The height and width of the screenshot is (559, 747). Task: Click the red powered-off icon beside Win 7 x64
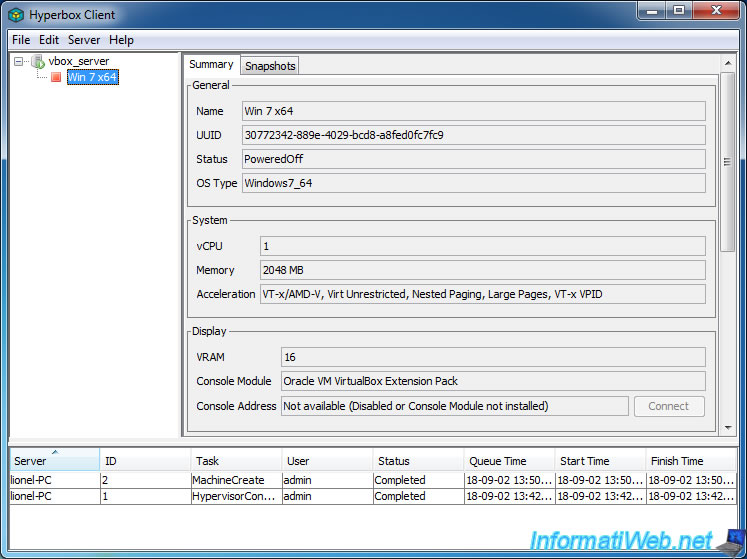pyautogui.click(x=56, y=77)
